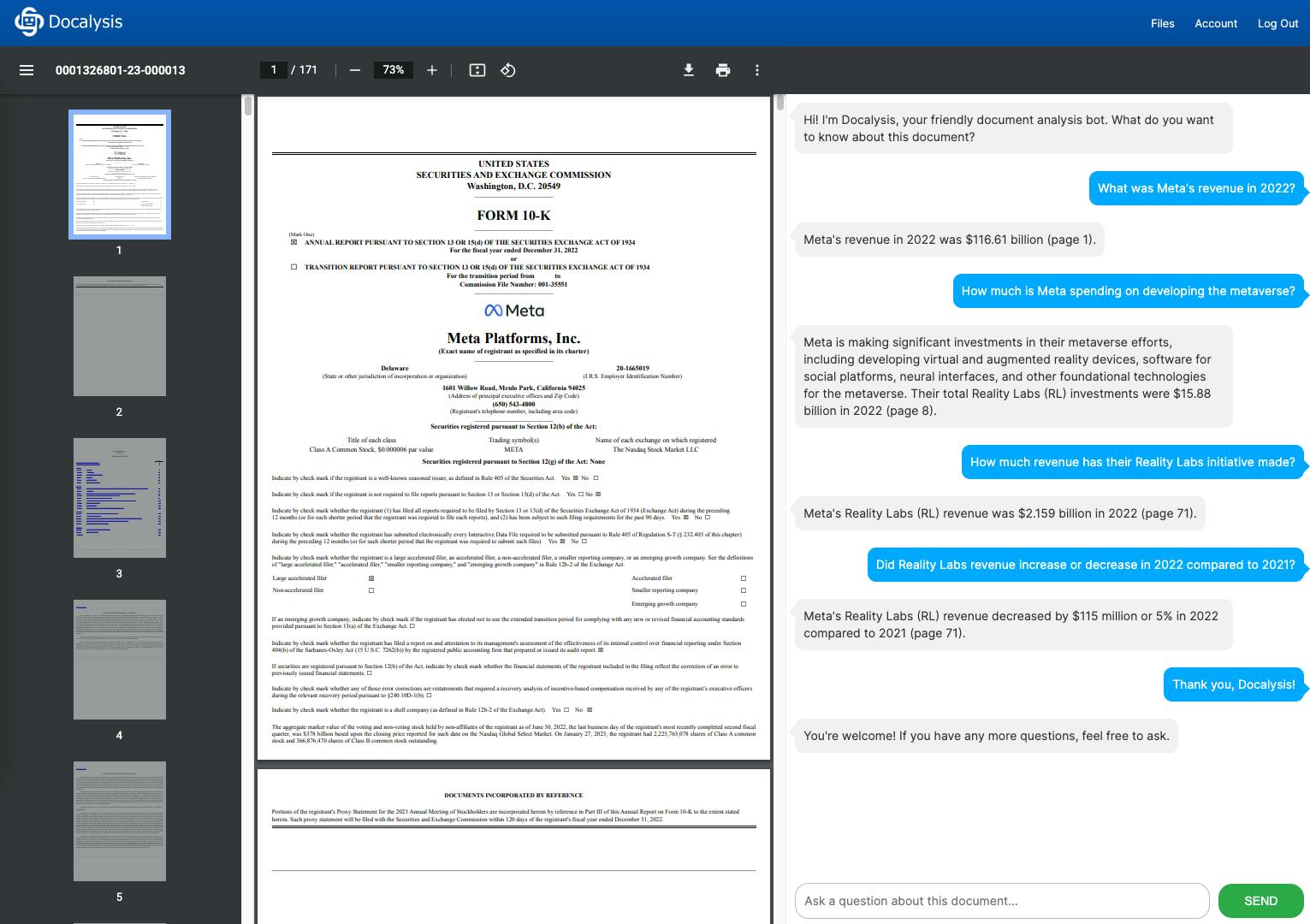Image resolution: width=1310 pixels, height=924 pixels.
Task: Click the Docalysis logo icon
Action: [x=28, y=22]
